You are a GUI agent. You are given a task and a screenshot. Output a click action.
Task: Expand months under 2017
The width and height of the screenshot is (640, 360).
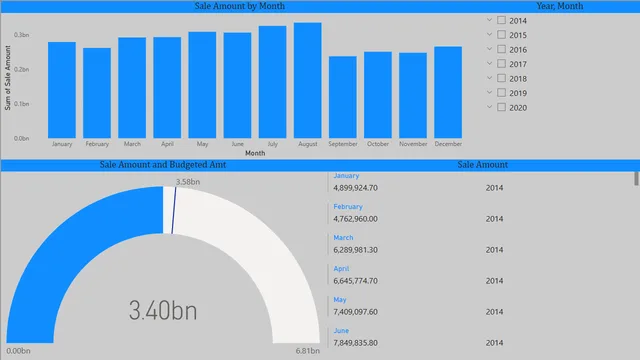coord(489,64)
